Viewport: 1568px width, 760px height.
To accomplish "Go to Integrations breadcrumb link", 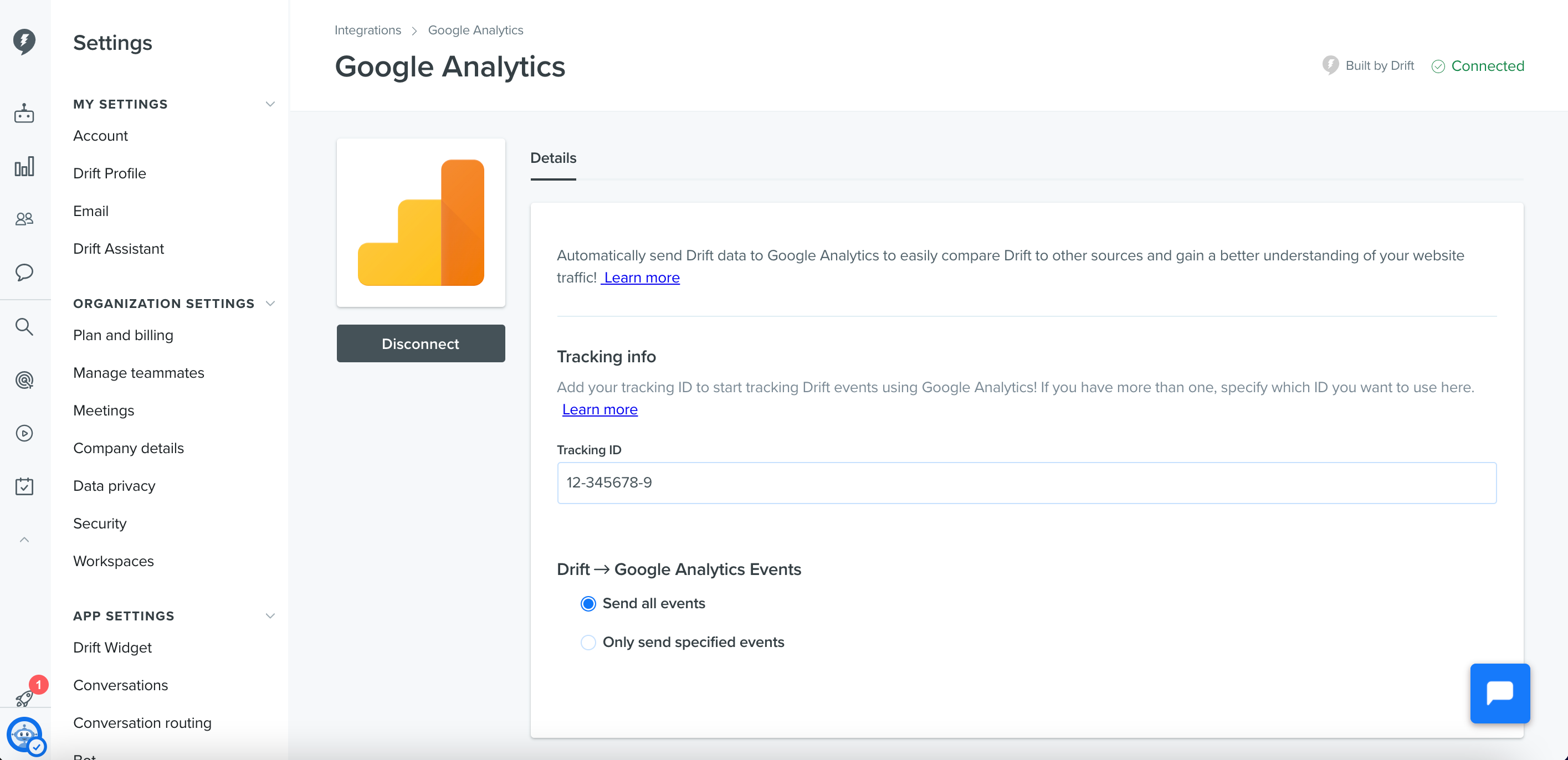I will pos(368,30).
